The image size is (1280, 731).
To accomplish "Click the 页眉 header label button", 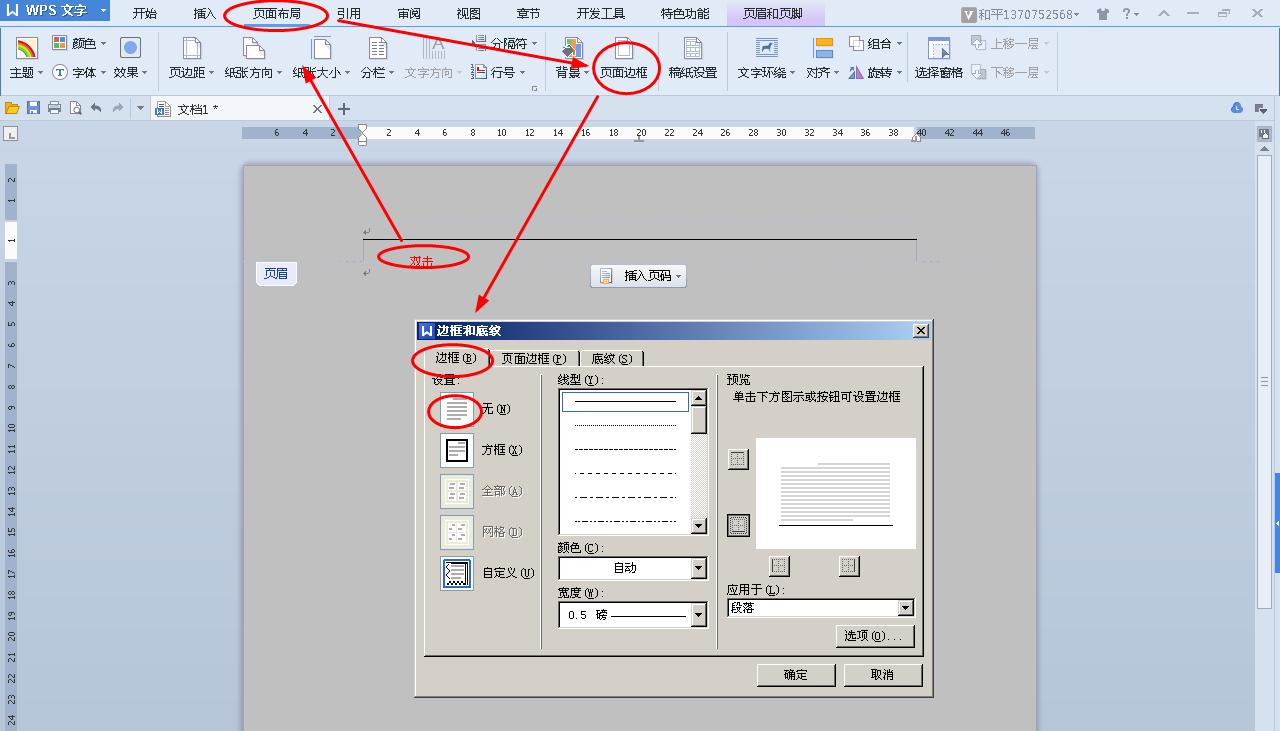I will tap(276, 274).
